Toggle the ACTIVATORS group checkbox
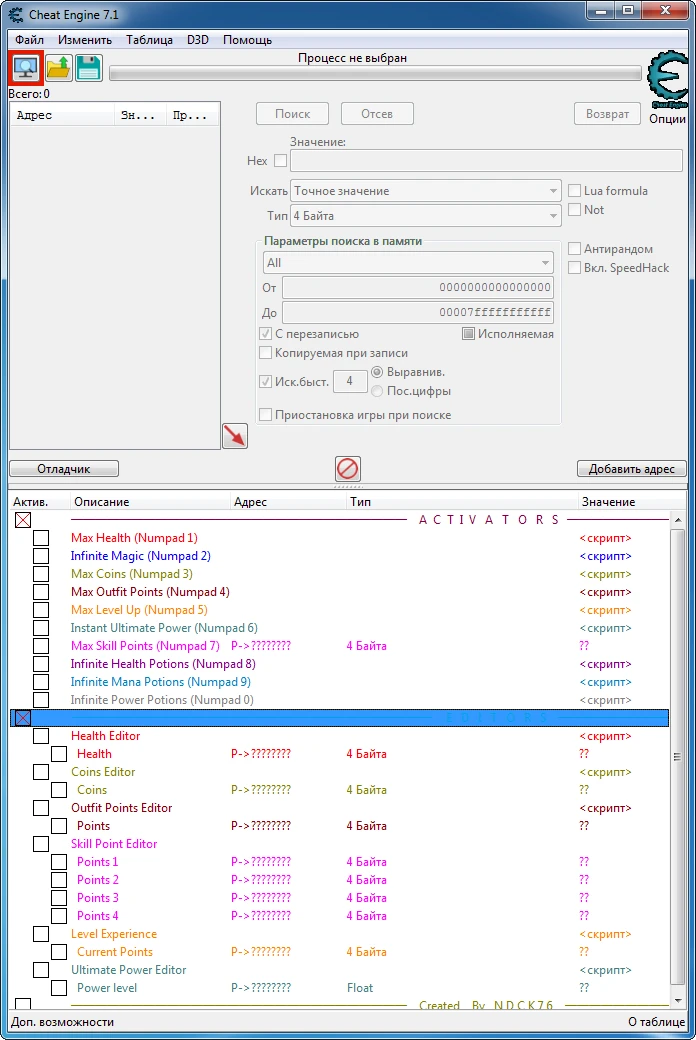Screen dimensions: 696x1040 point(23,520)
